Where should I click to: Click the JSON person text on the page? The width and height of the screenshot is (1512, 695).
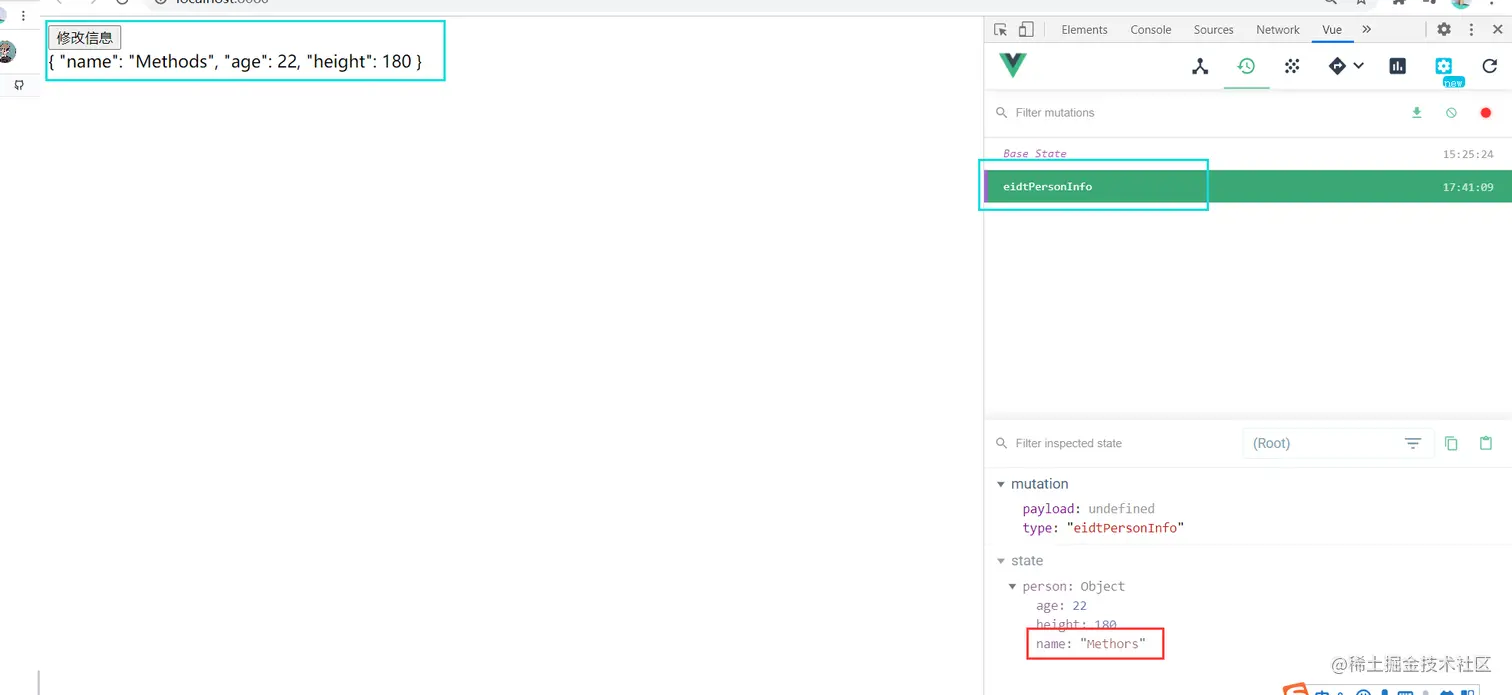pos(235,62)
